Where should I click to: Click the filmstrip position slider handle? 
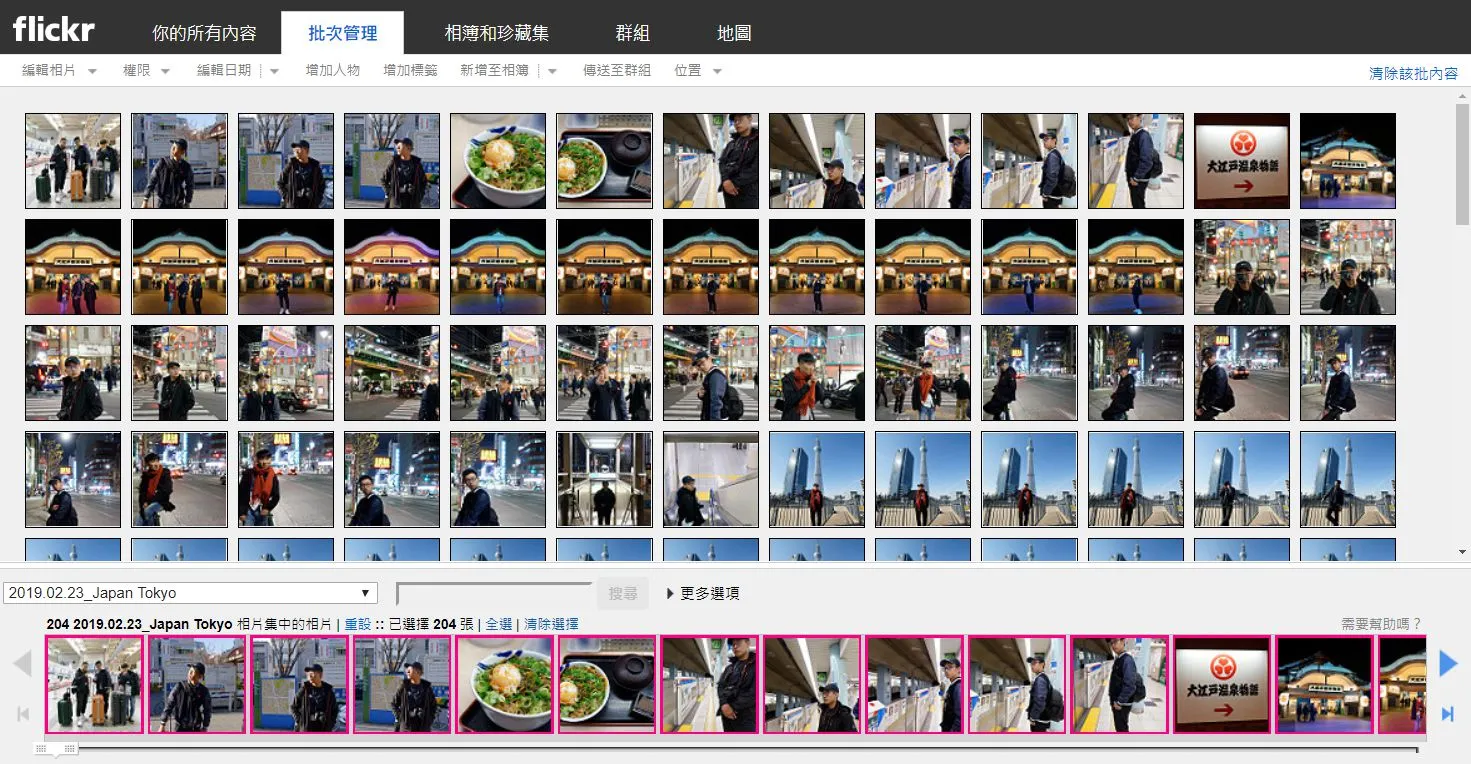(56, 748)
